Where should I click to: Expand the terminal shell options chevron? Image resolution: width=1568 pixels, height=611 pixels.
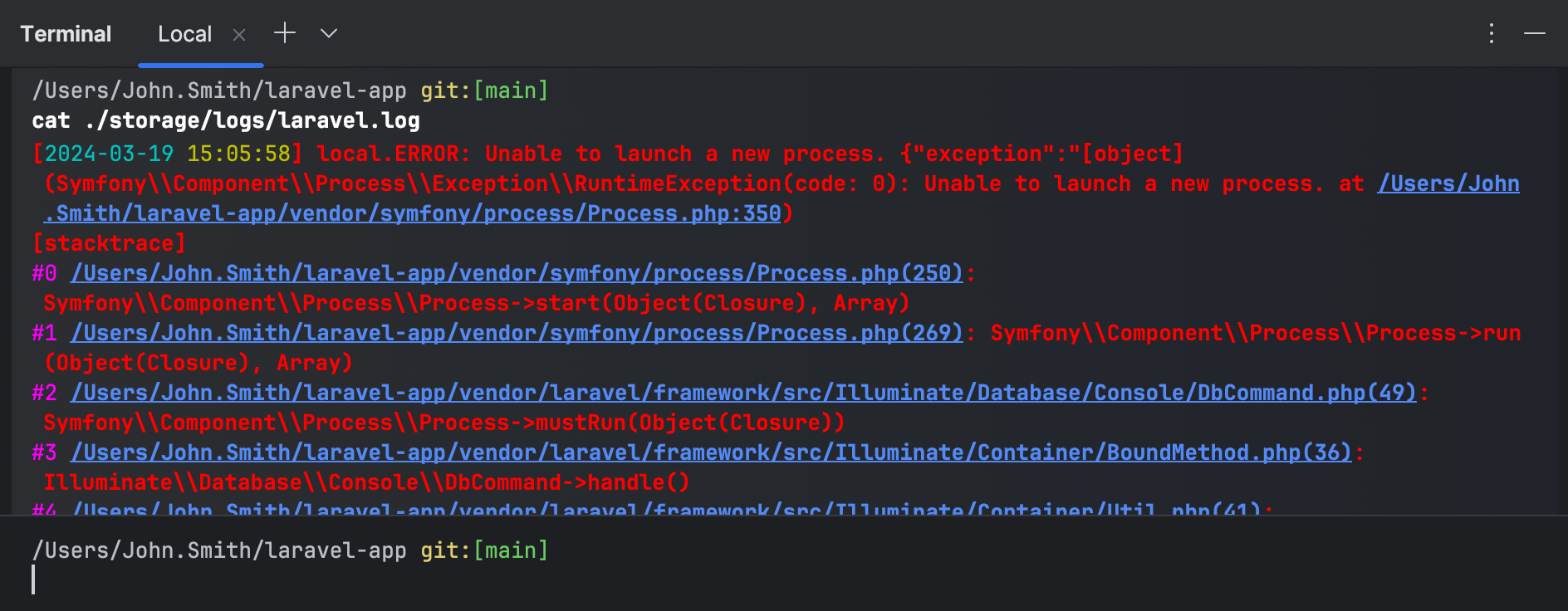point(329,33)
